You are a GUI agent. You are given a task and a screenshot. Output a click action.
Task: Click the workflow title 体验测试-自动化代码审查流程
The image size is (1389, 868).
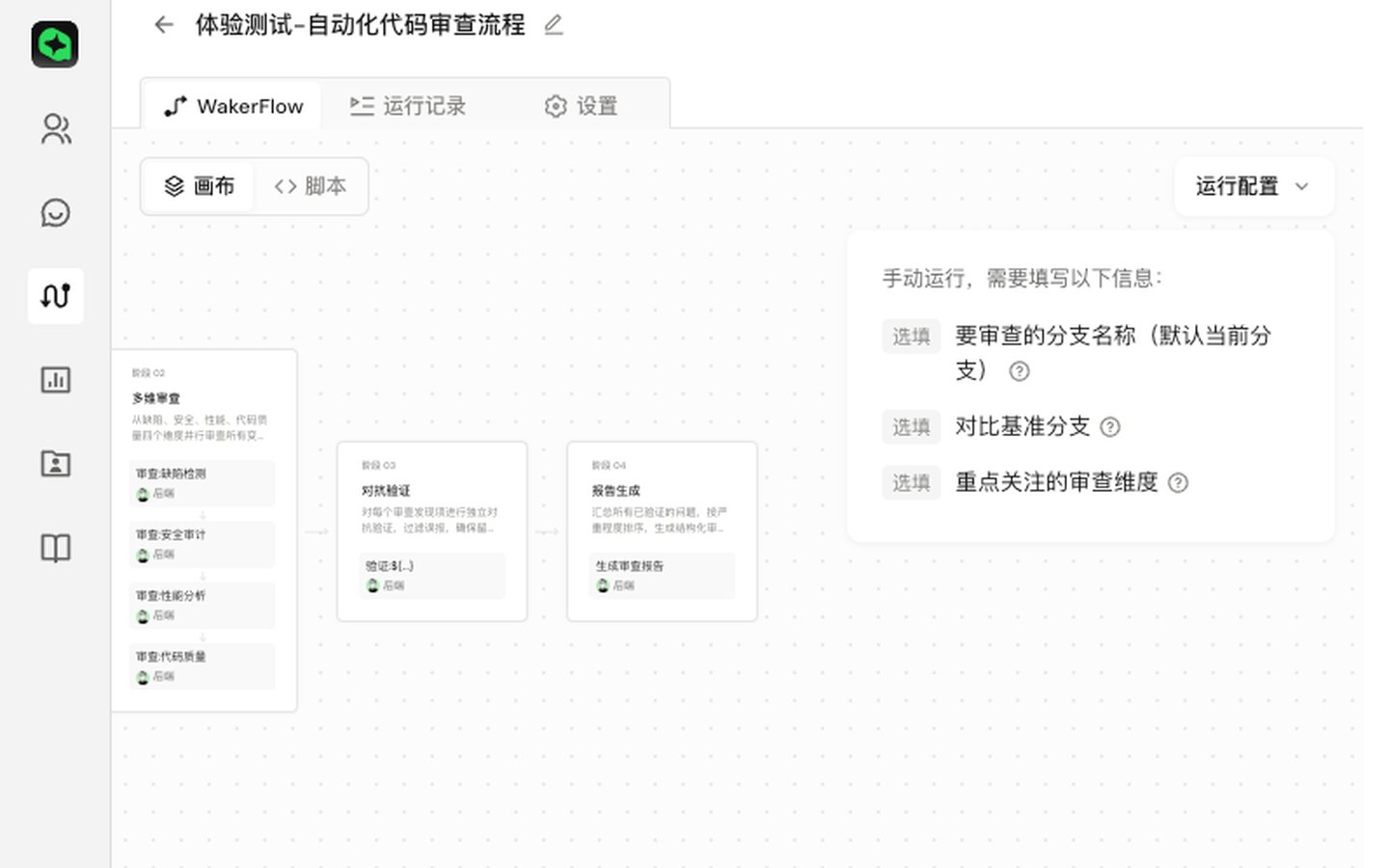click(360, 24)
